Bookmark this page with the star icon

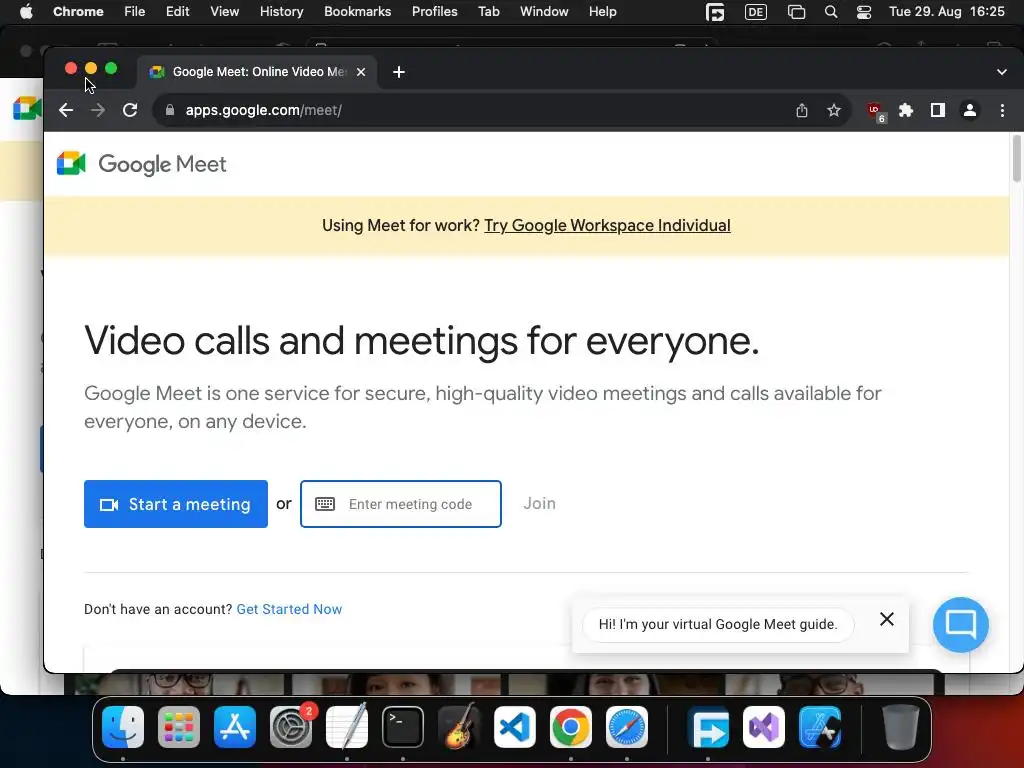click(834, 110)
